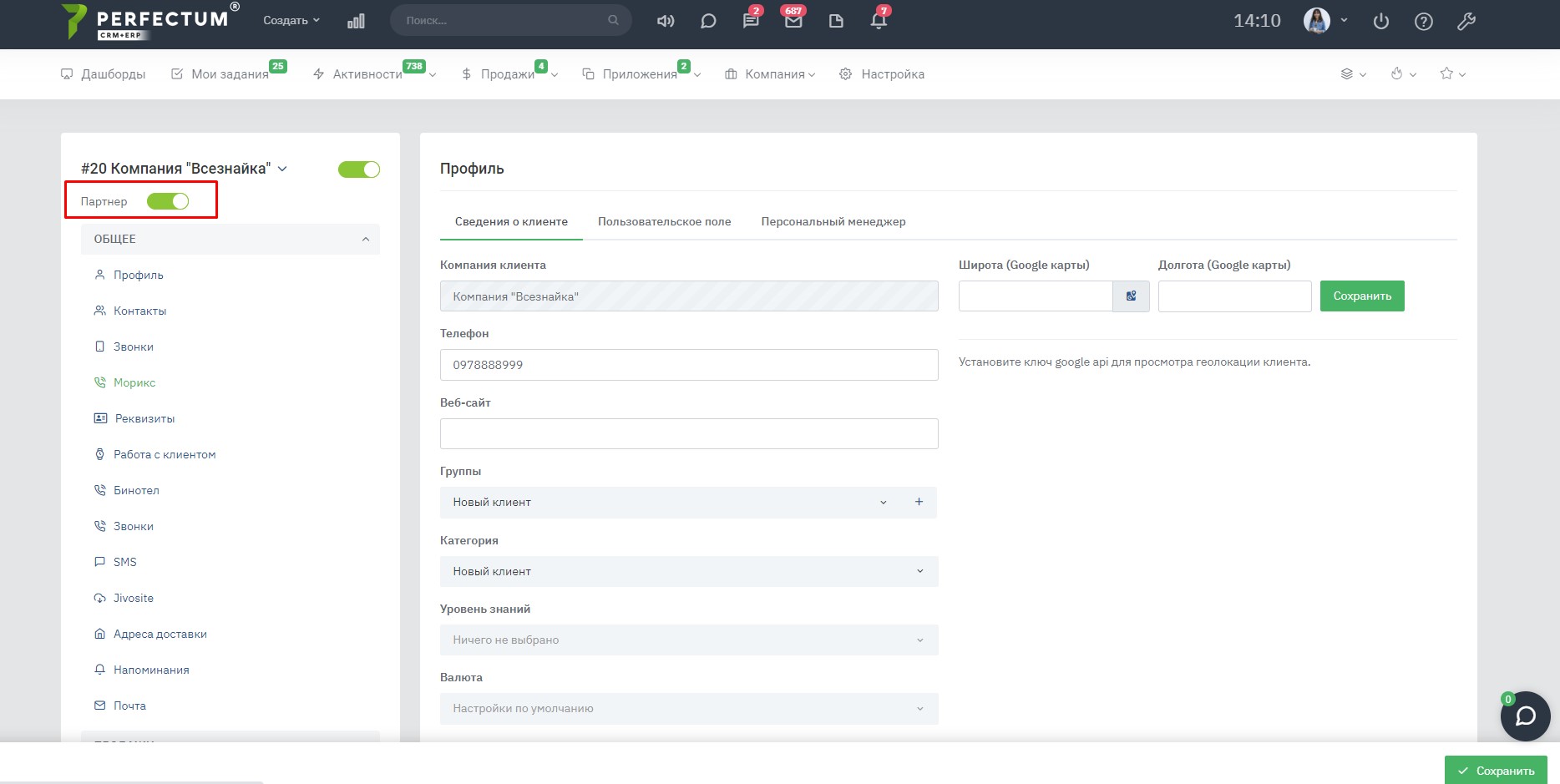This screenshot has width=1560, height=784.
Task: Click the wrench setup icon
Action: 1466,21
